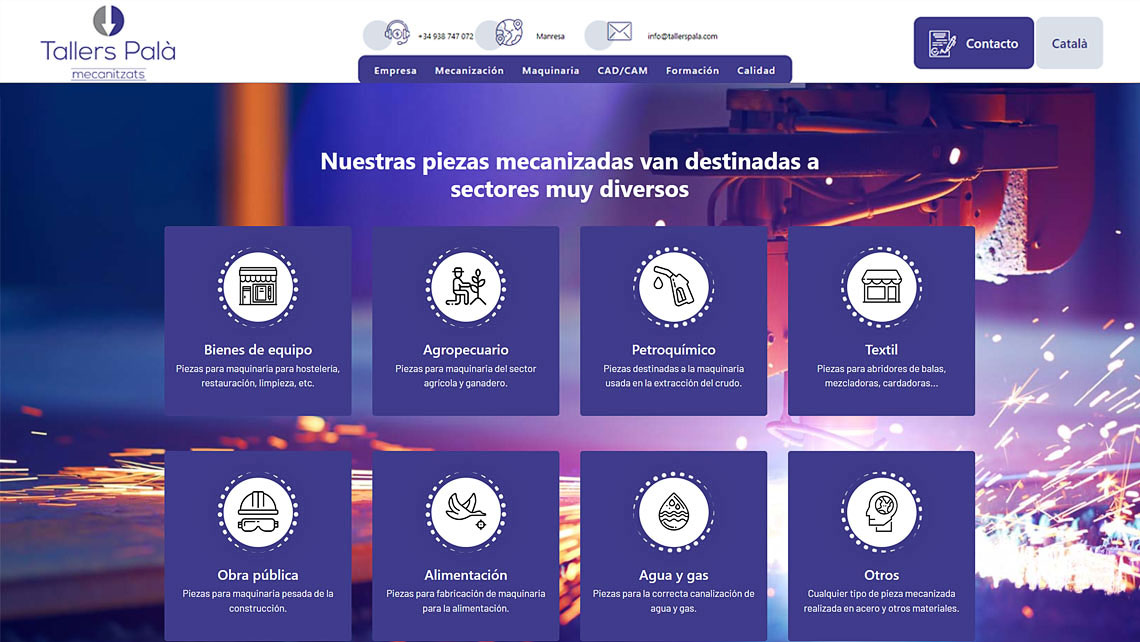
Task: Click the Tallers Palà logo
Action: click(108, 43)
